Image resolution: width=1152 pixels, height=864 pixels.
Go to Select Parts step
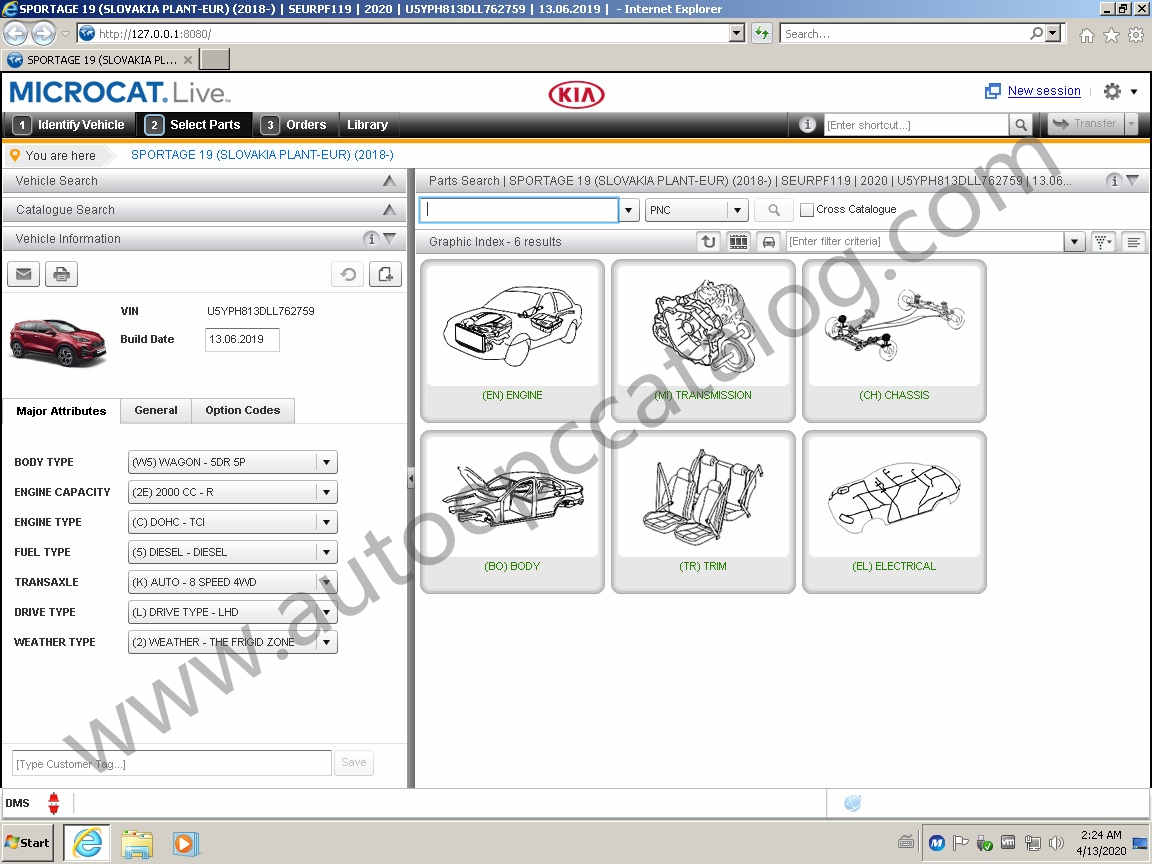coord(194,125)
